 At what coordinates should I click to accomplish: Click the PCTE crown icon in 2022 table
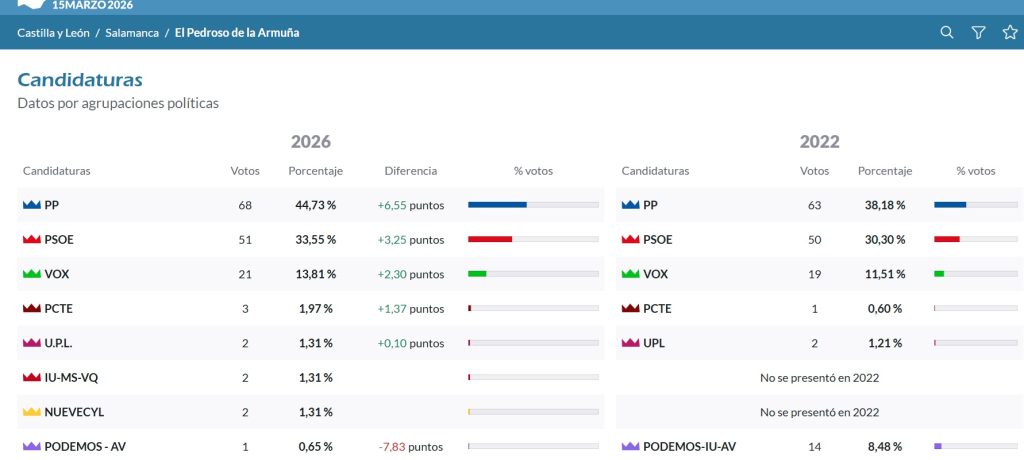pos(630,308)
